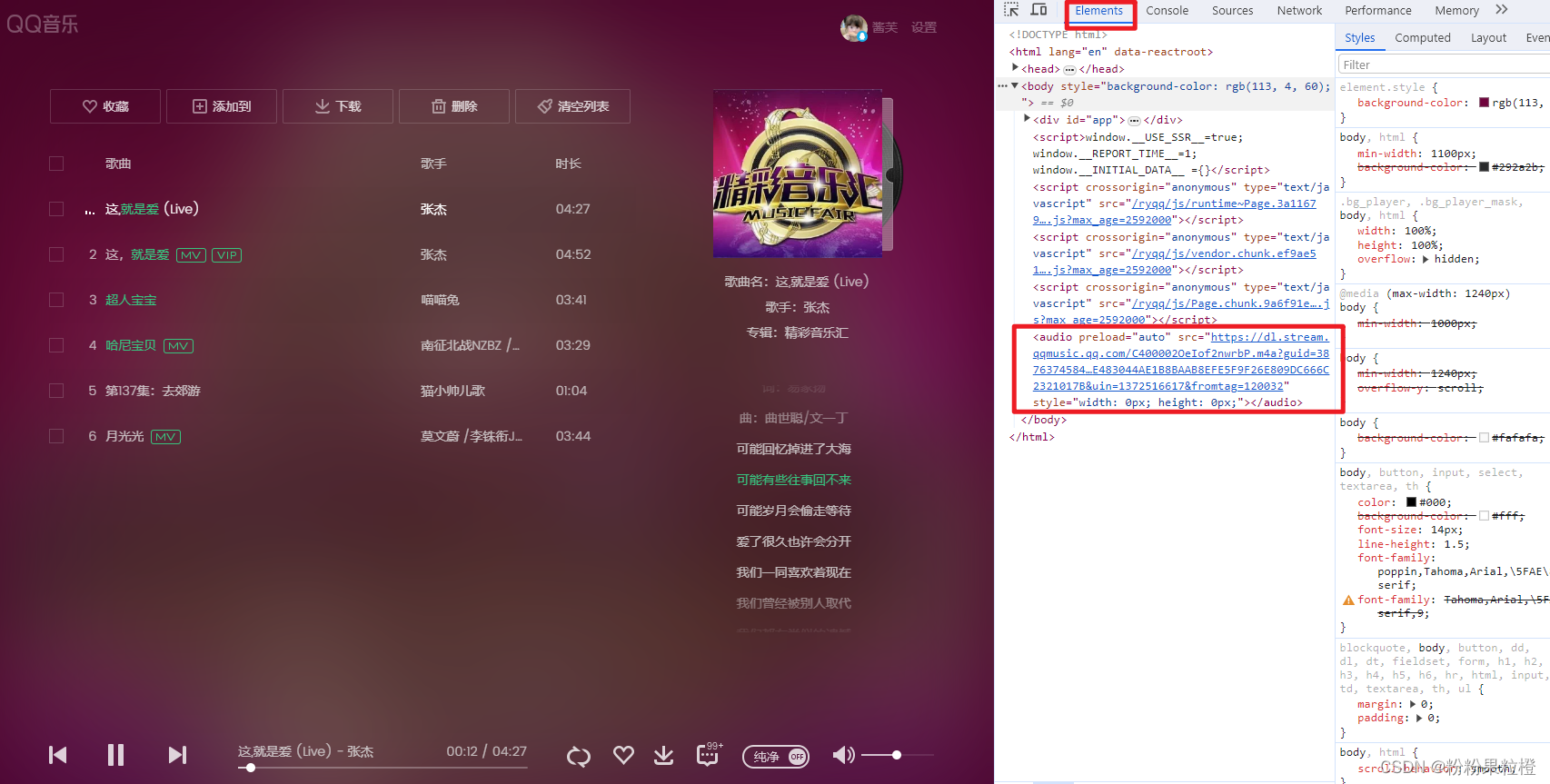Switch to the Network tab
Screen dimensions: 1550x784
[x=1300, y=11]
